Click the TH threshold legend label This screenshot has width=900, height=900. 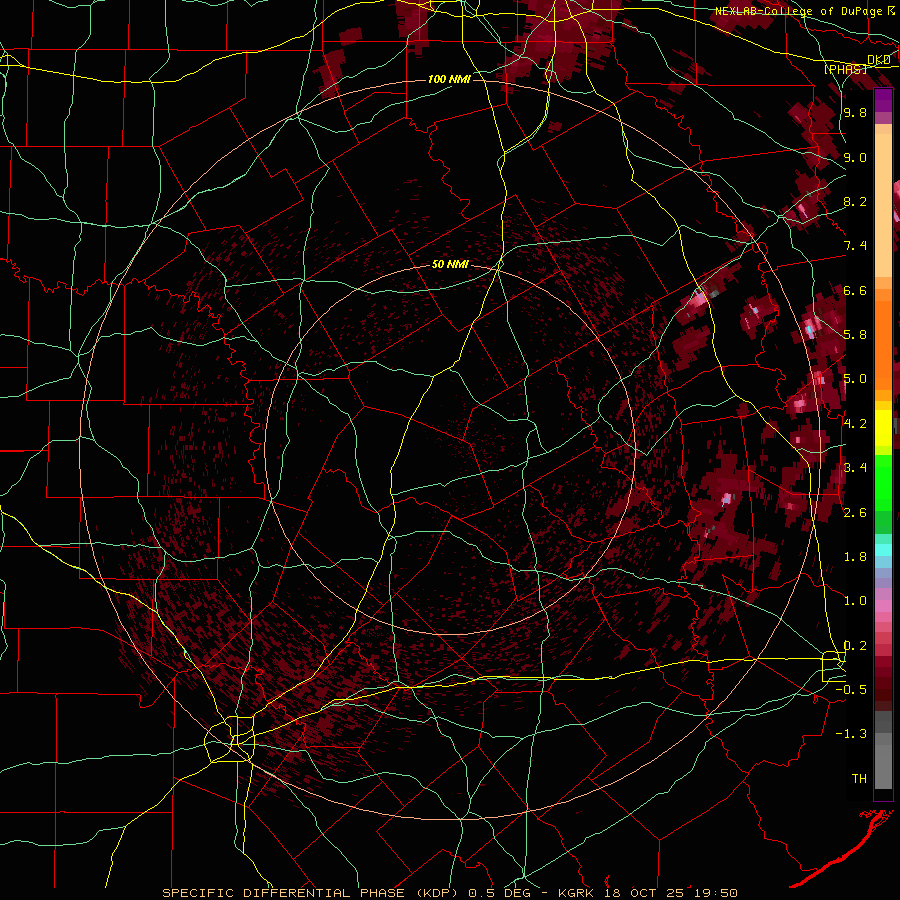859,779
